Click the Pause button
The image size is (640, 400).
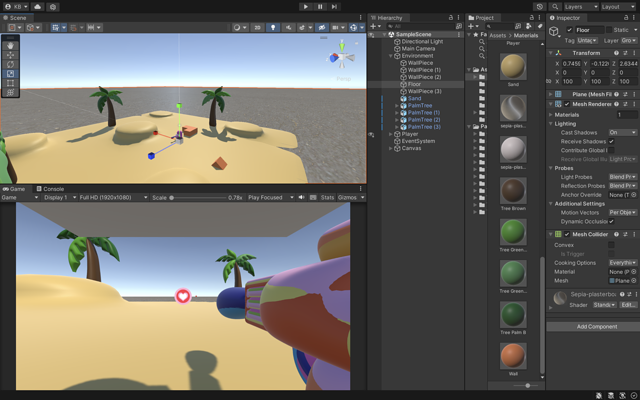320,7
